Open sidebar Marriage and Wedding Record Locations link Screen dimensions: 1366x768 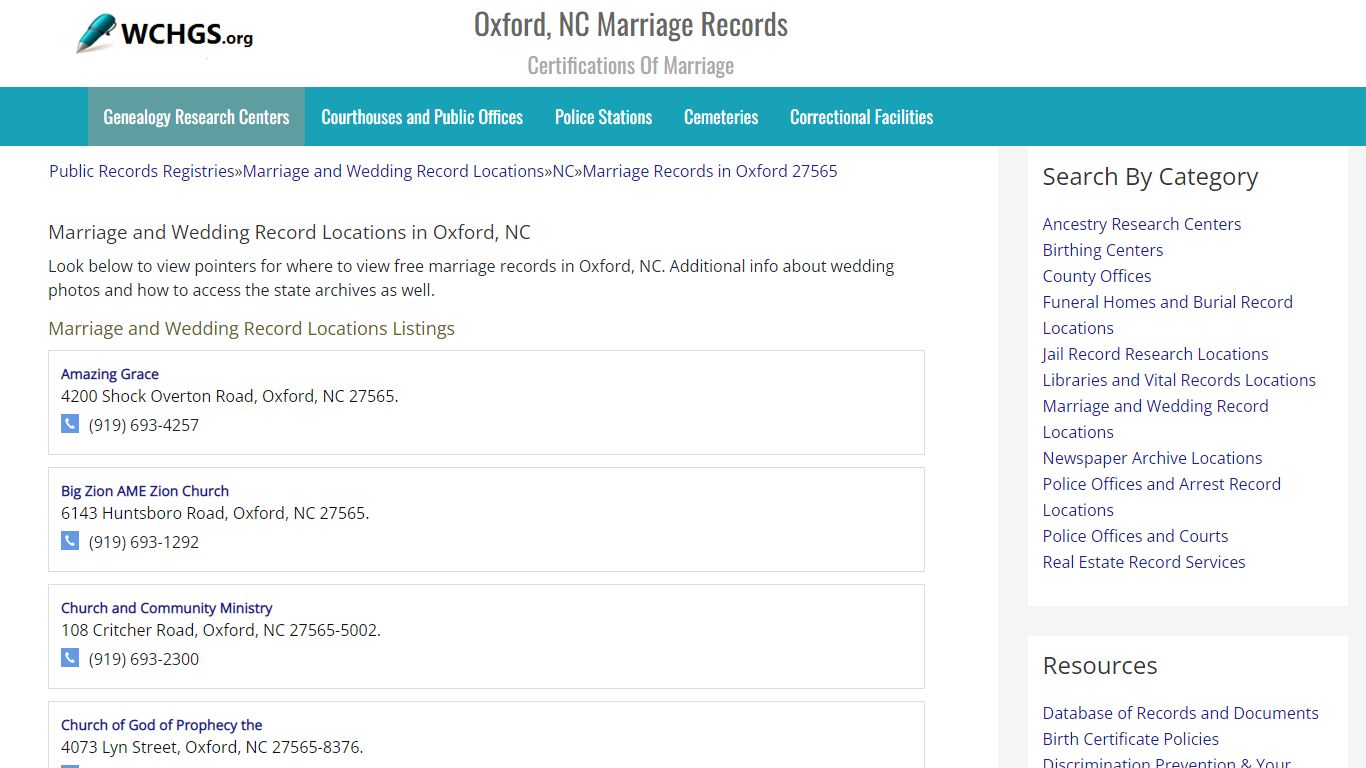coord(1156,419)
